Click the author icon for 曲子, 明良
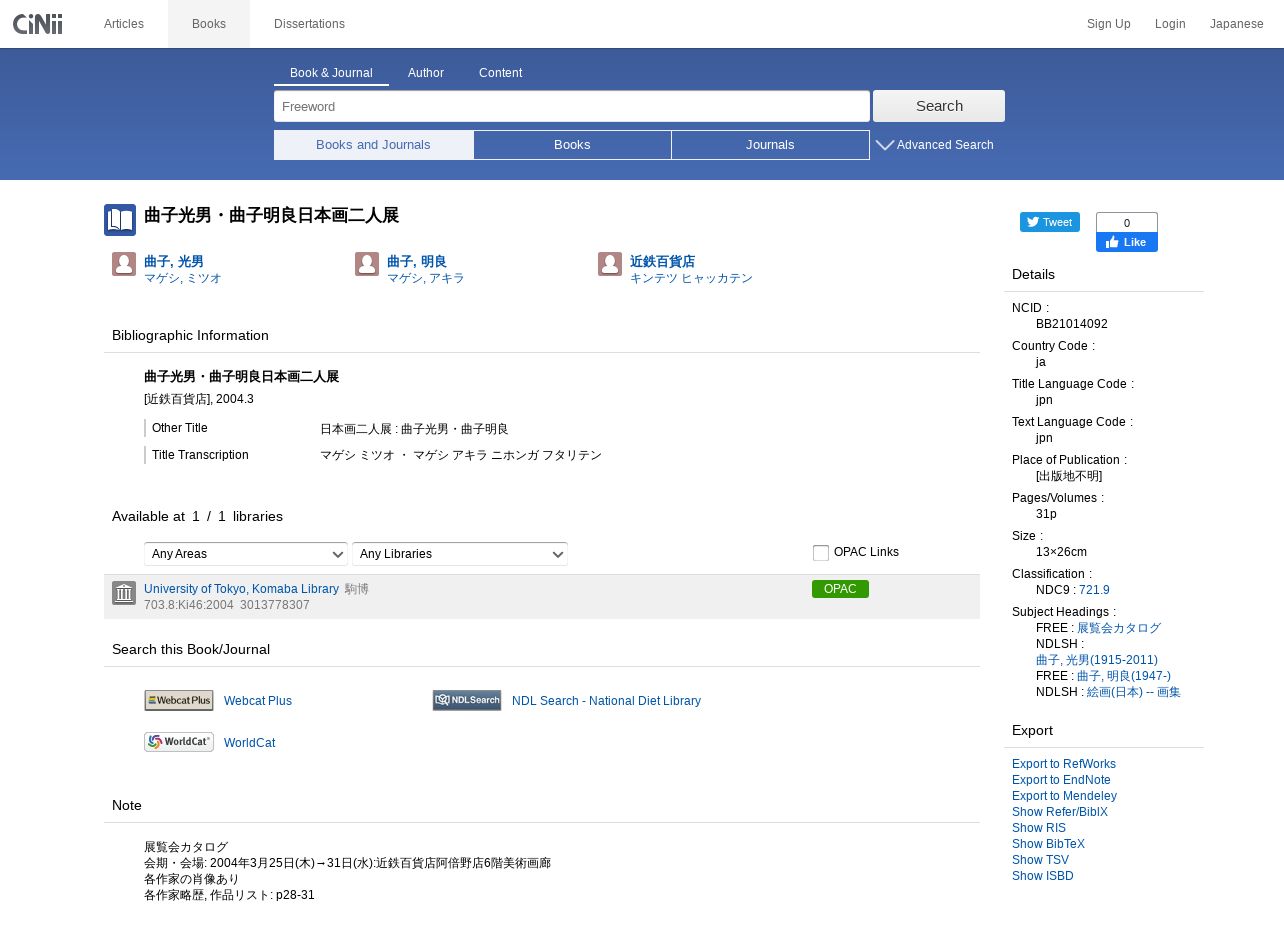The height and width of the screenshot is (943, 1284). pos(367,264)
